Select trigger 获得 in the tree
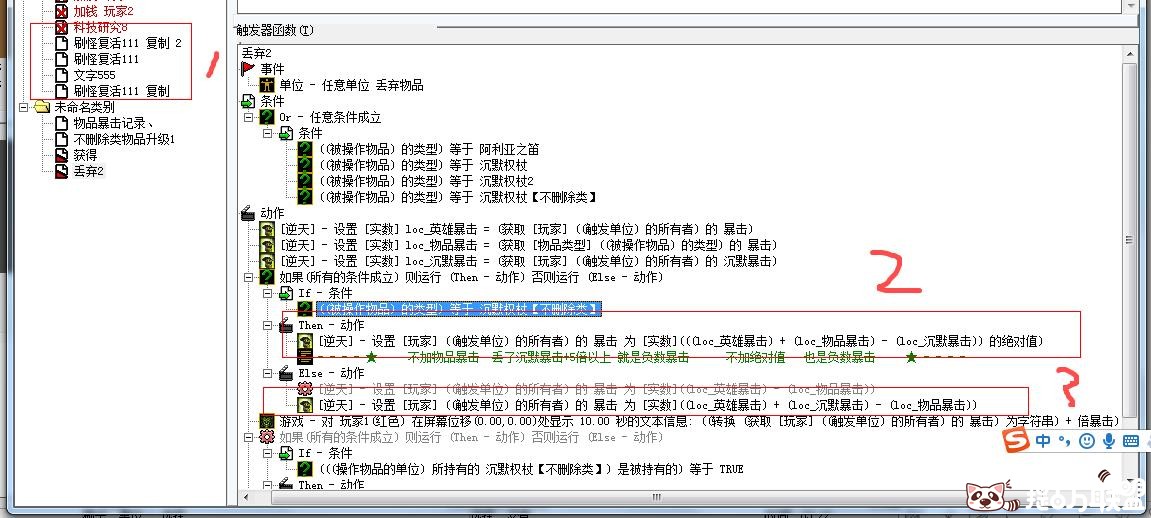Image resolution: width=1151 pixels, height=518 pixels. [85, 155]
